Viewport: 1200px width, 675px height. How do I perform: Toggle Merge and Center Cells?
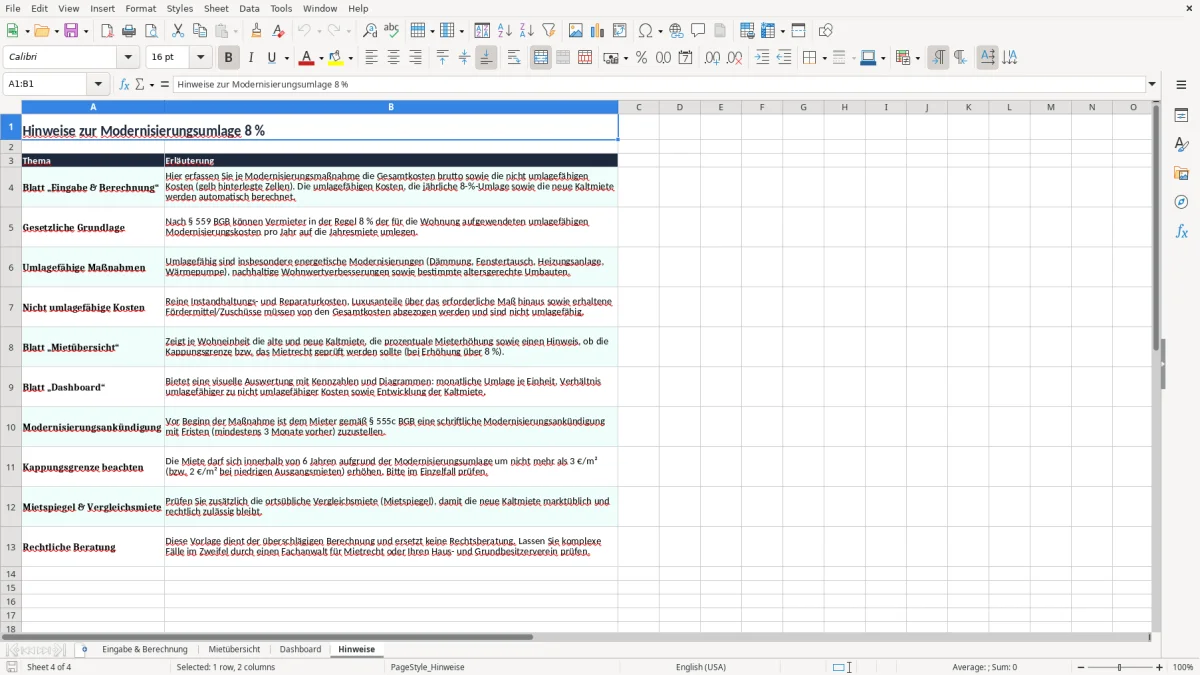pyautogui.click(x=541, y=58)
